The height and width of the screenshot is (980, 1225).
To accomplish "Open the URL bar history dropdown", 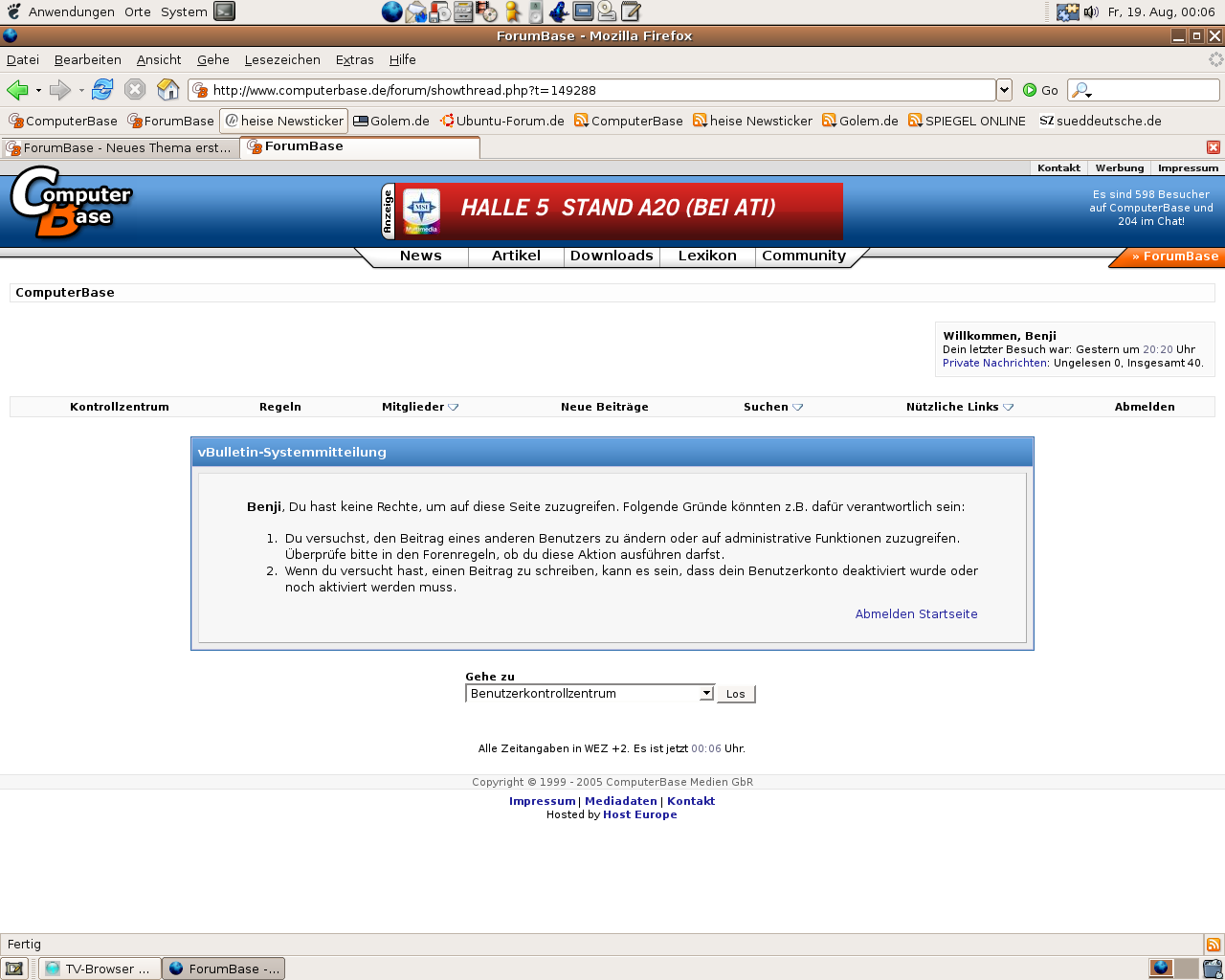I will pos(1004,90).
